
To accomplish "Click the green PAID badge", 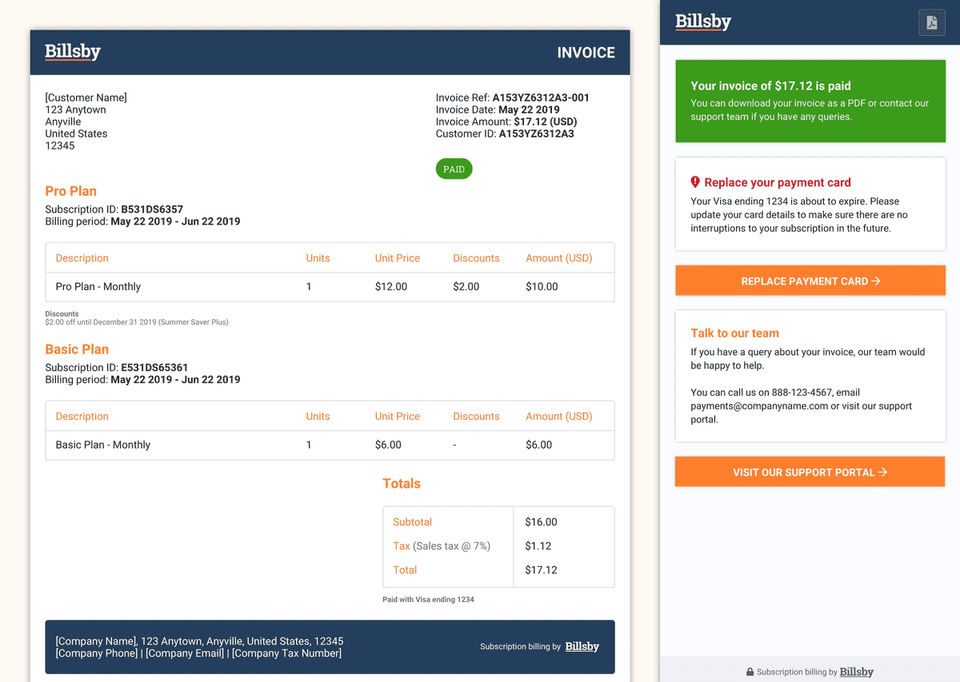I will (x=454, y=169).
